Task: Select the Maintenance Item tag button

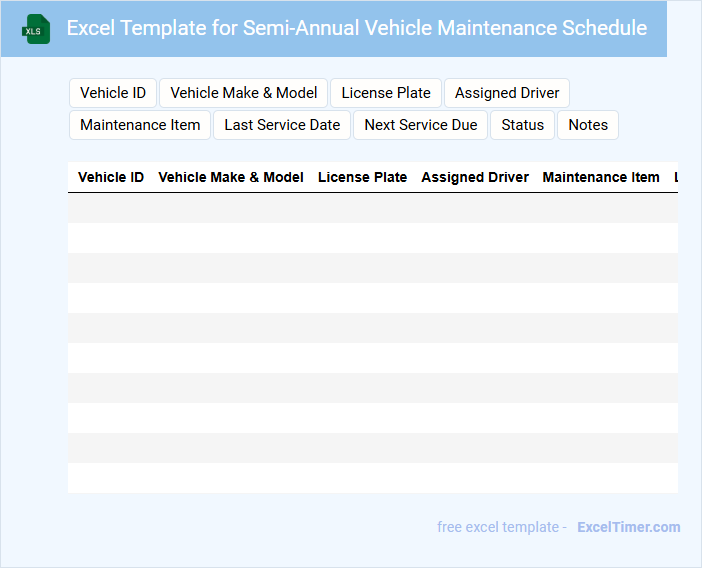Action: click(140, 125)
